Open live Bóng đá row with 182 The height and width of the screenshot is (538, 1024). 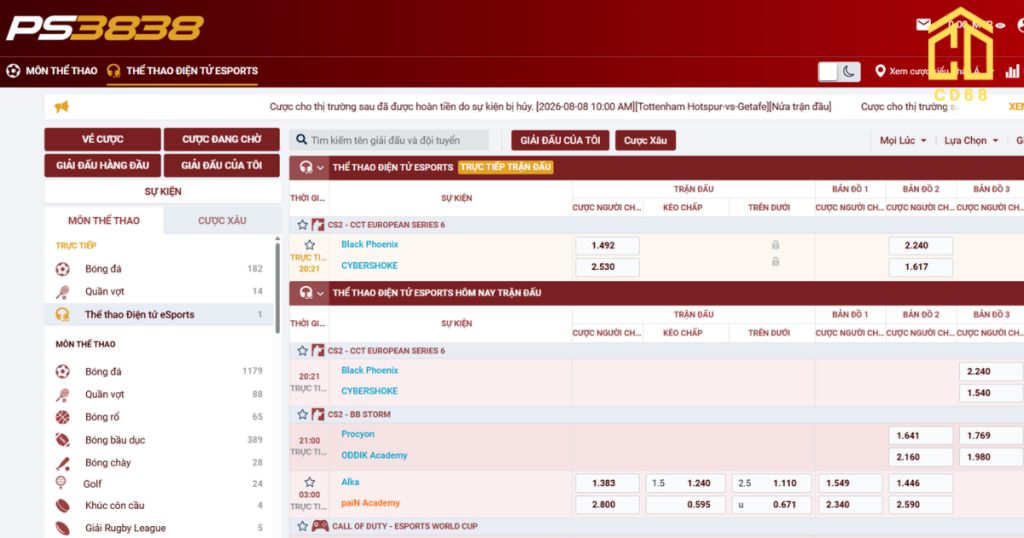(160, 268)
